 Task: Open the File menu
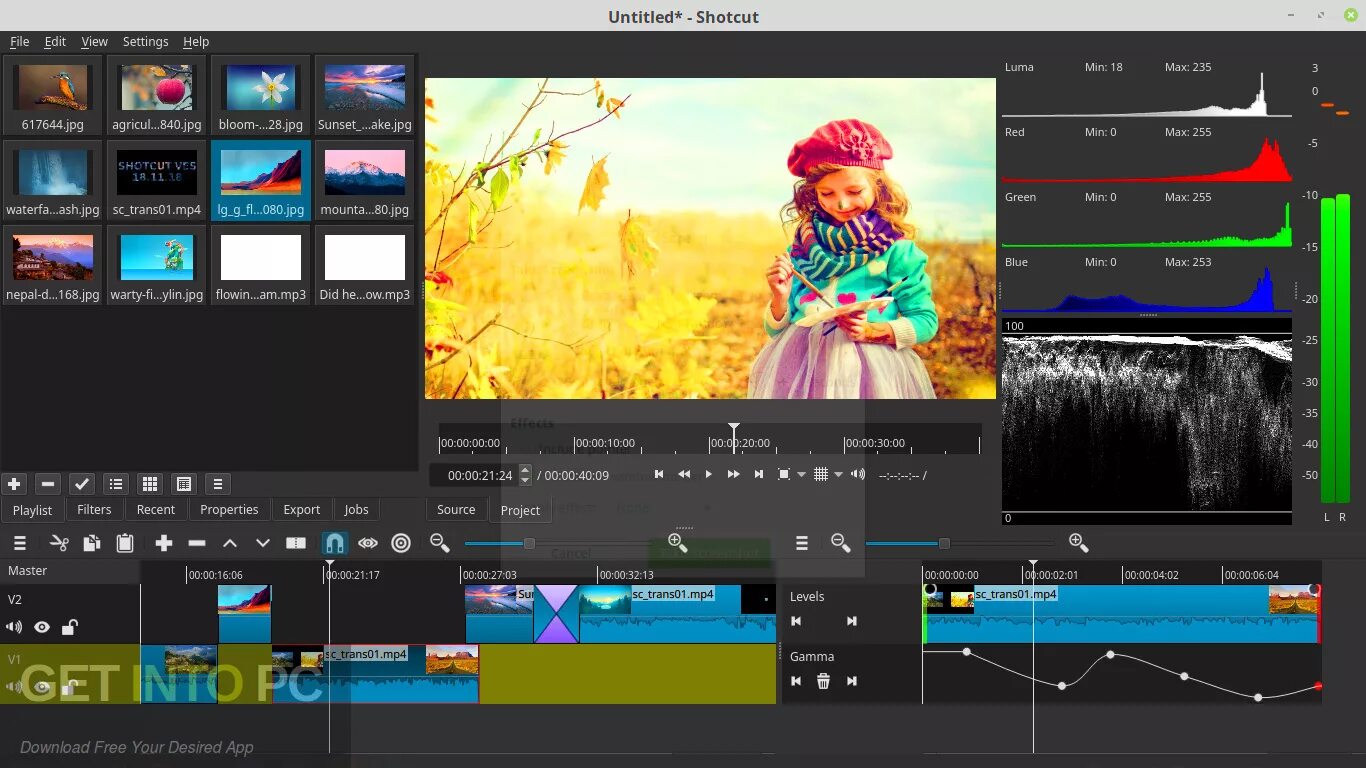20,41
